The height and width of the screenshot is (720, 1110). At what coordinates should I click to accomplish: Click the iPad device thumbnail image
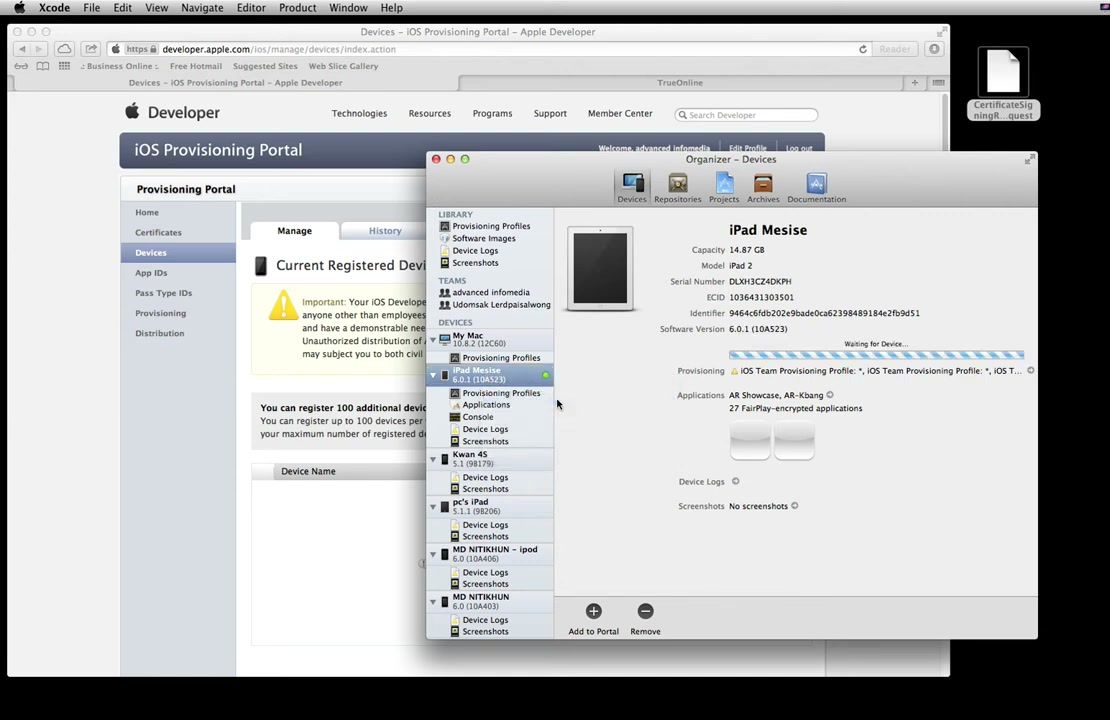[x=600, y=269]
